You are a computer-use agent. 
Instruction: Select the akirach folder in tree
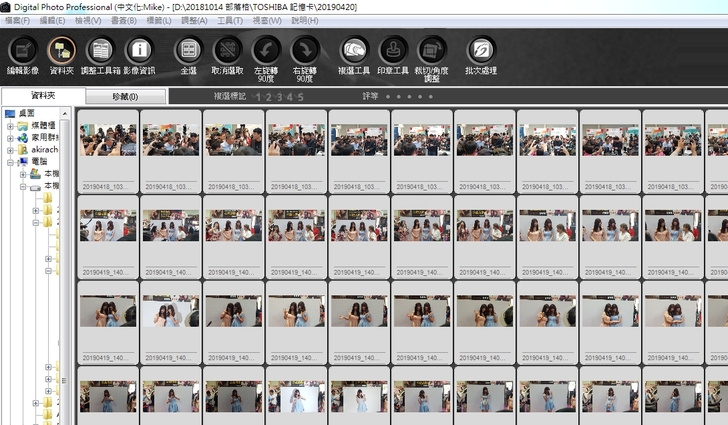click(x=45, y=150)
